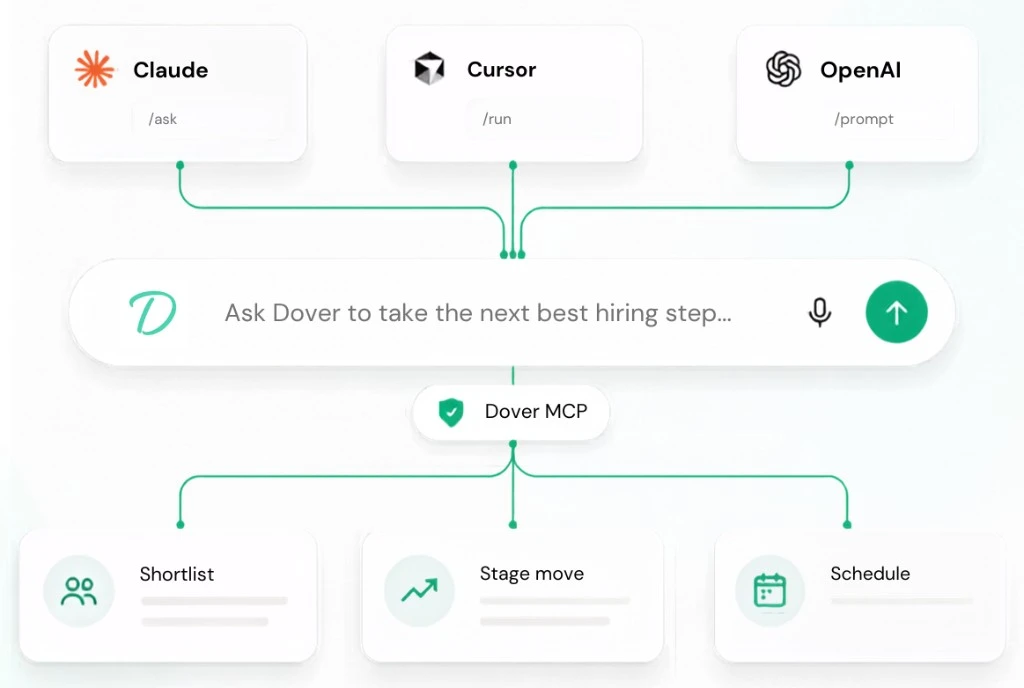Submit prompt with green arrow button

(x=897, y=312)
